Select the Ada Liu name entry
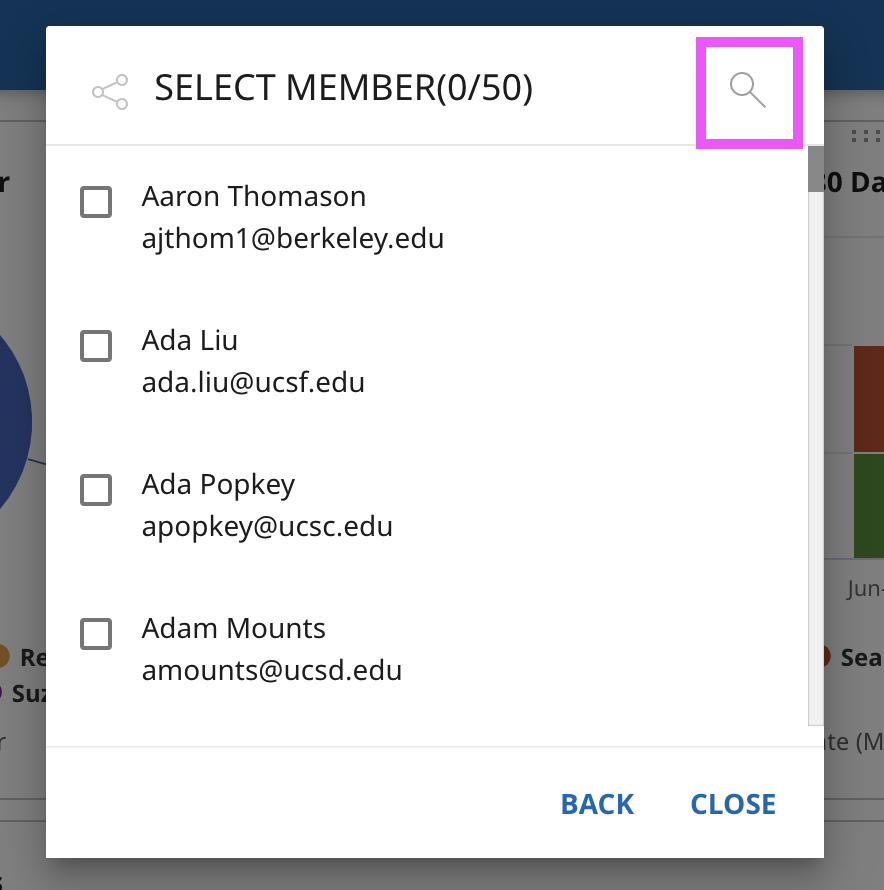884x890 pixels. click(x=190, y=340)
